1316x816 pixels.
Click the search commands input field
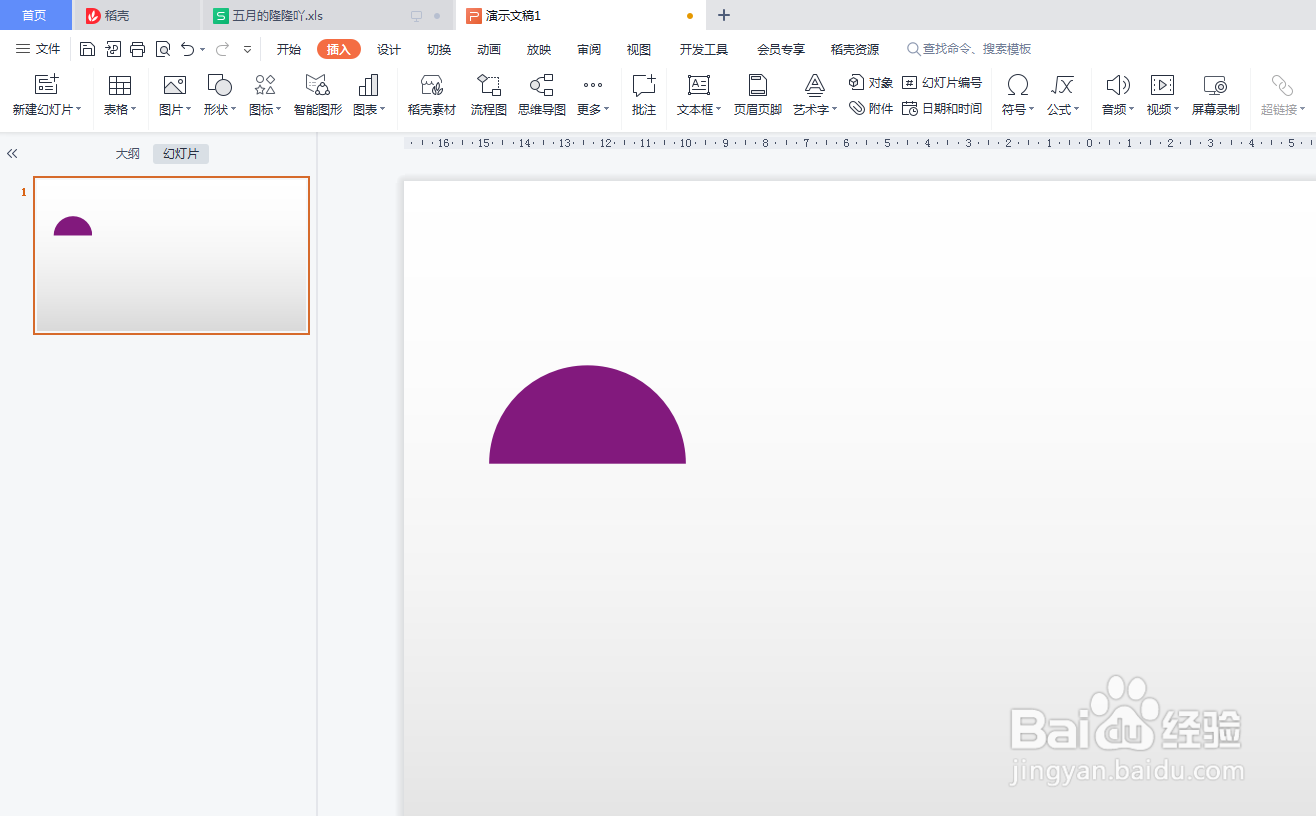pyautogui.click(x=975, y=49)
